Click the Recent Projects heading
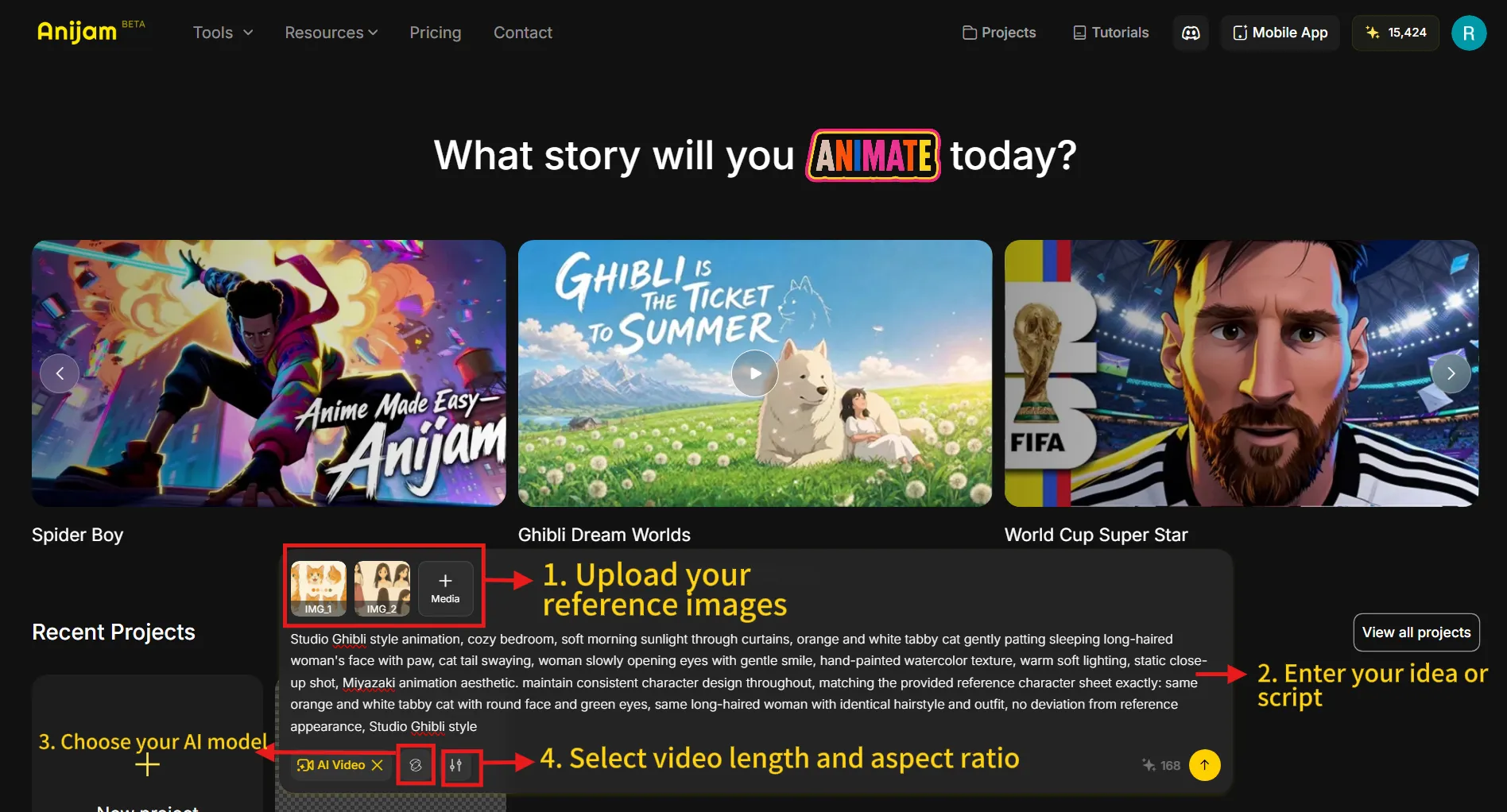This screenshot has height=812, width=1507. 114,632
